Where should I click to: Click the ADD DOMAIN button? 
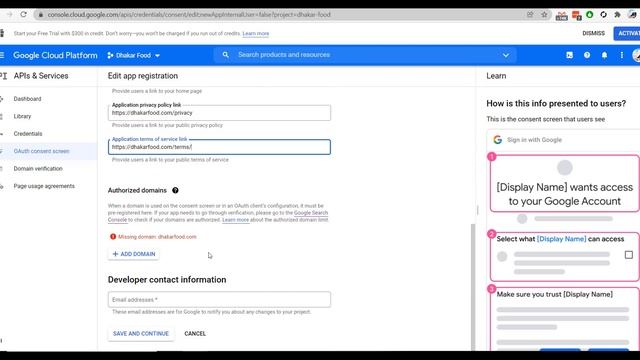(x=134, y=254)
